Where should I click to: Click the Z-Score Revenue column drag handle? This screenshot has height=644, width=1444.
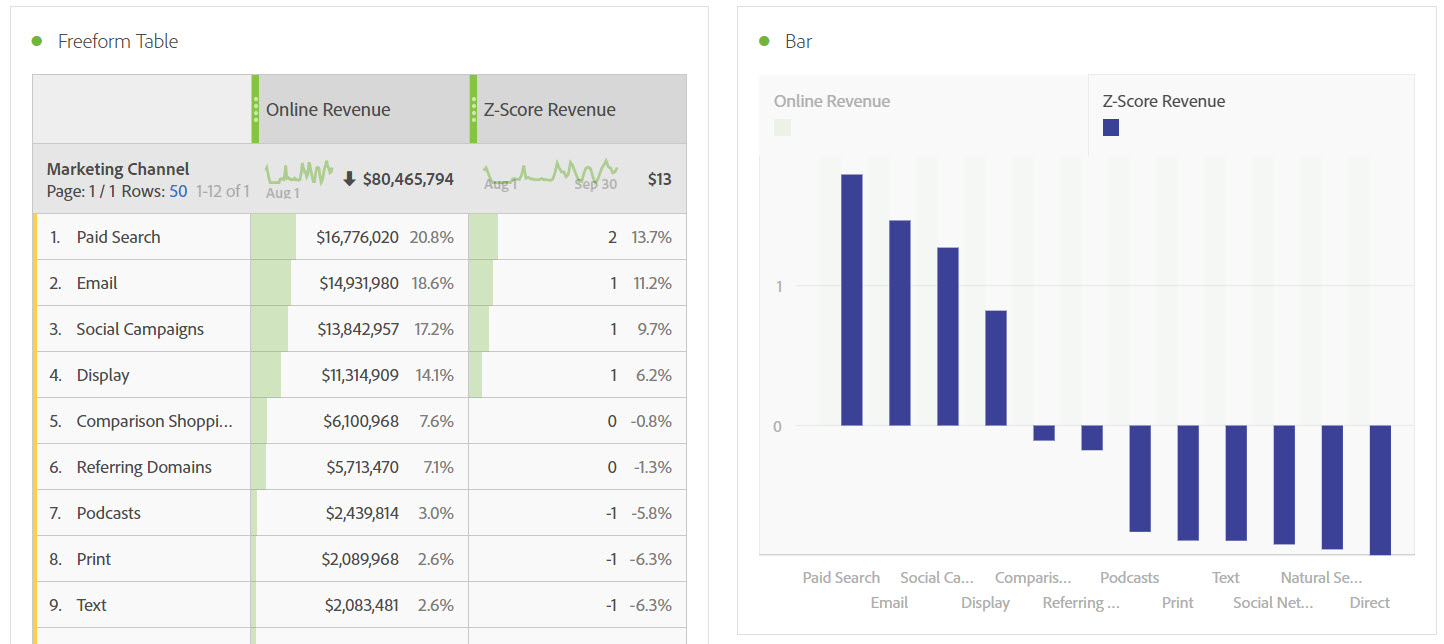(474, 109)
